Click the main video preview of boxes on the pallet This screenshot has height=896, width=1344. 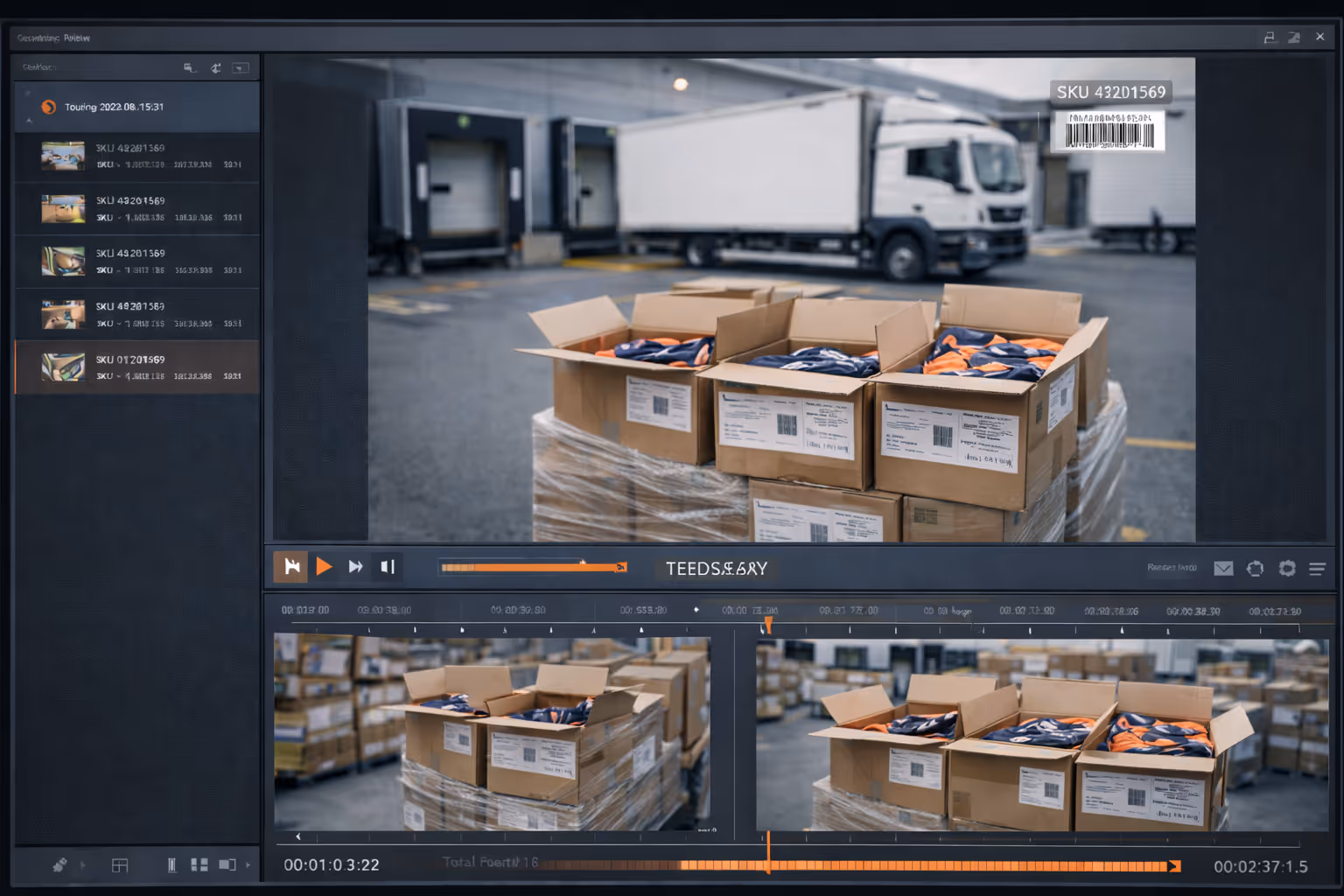(x=780, y=300)
